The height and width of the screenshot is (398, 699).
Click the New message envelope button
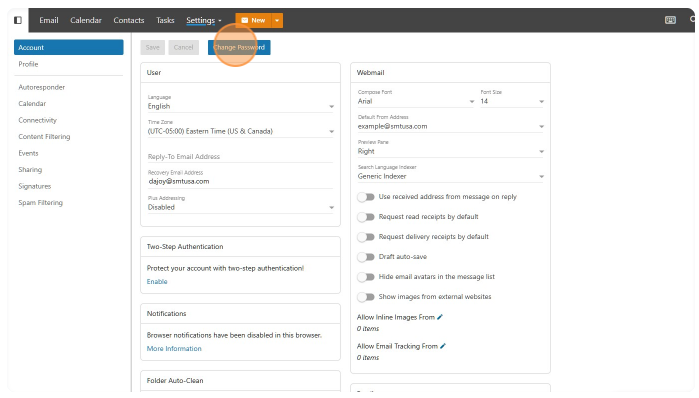(x=253, y=21)
